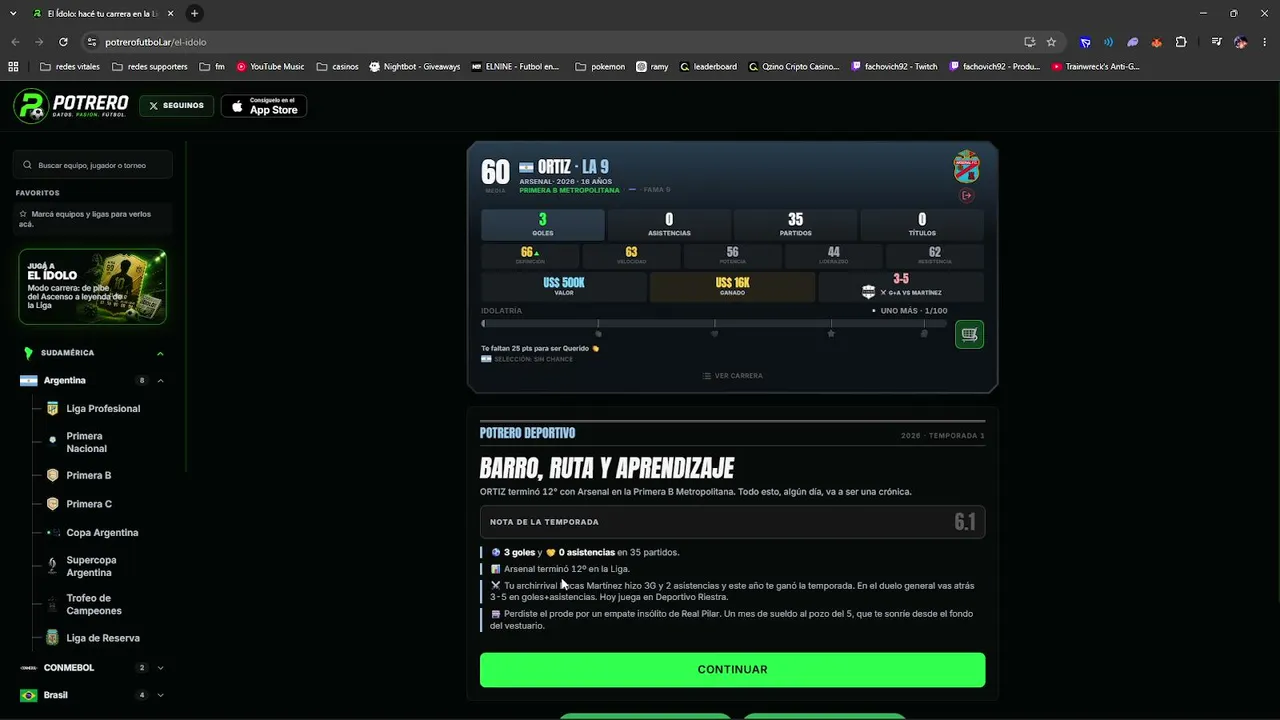This screenshot has height=720, width=1280.
Task: Open the Chrome profile avatar
Action: click(x=1241, y=42)
